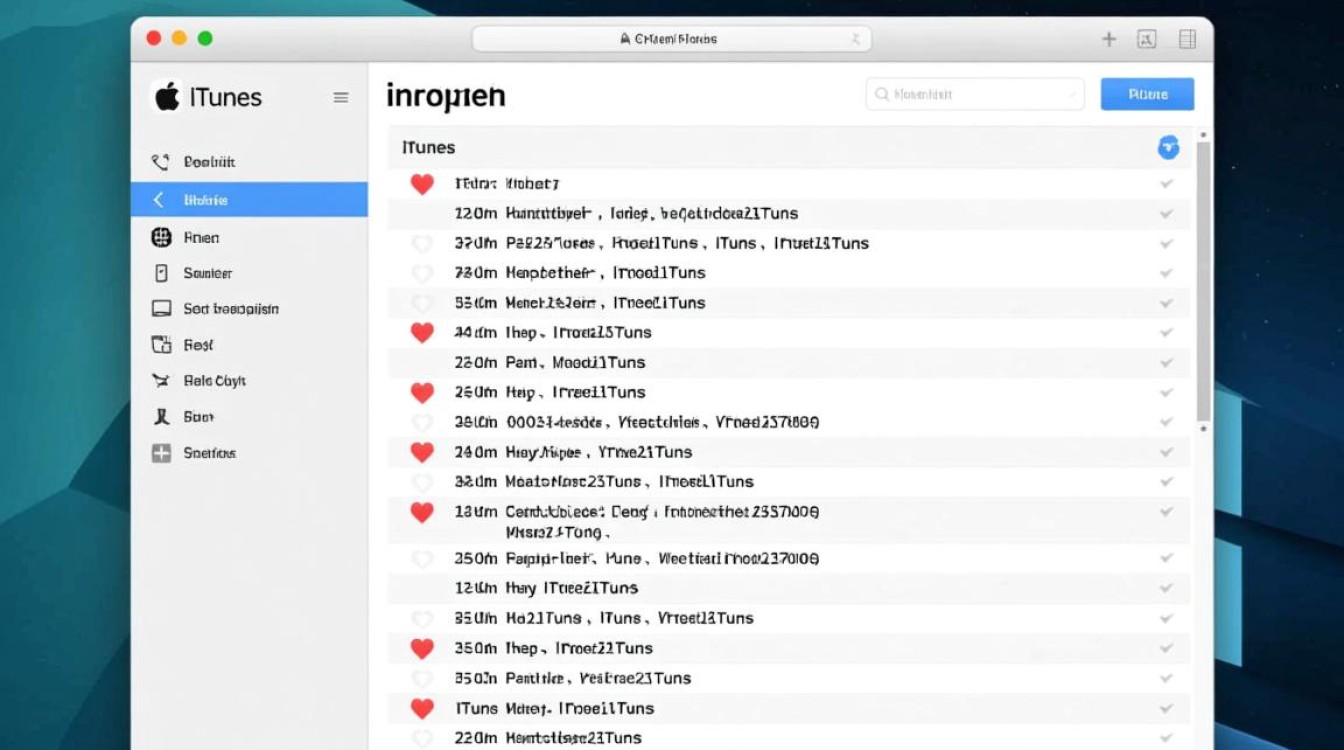Click the column layout icon in the title bar

coord(1188,39)
